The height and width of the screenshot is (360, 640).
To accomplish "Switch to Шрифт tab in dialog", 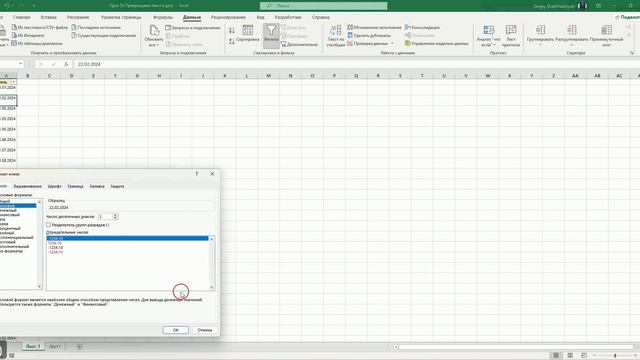I will pyautogui.click(x=54, y=186).
